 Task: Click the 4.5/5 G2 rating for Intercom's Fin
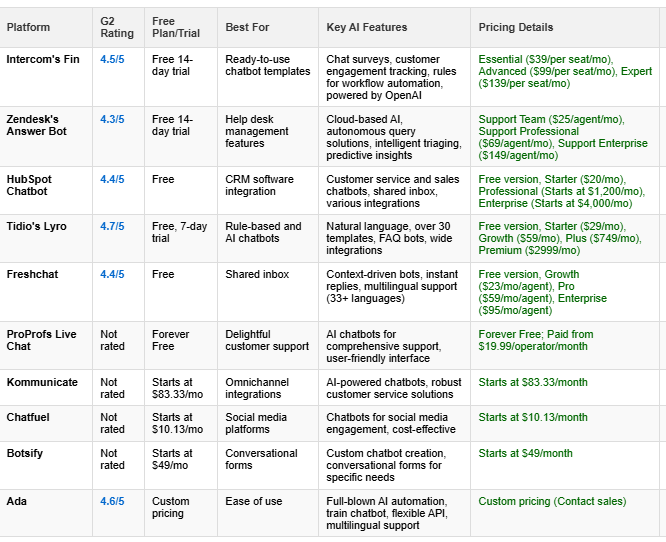point(112,60)
